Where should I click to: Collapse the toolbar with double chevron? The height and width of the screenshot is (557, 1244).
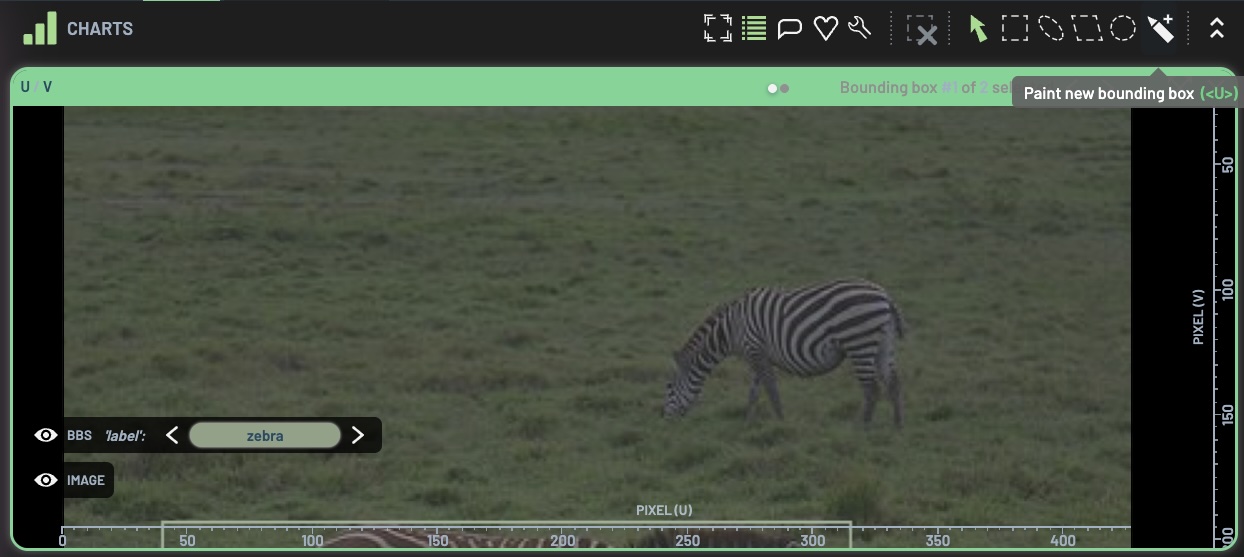1216,28
